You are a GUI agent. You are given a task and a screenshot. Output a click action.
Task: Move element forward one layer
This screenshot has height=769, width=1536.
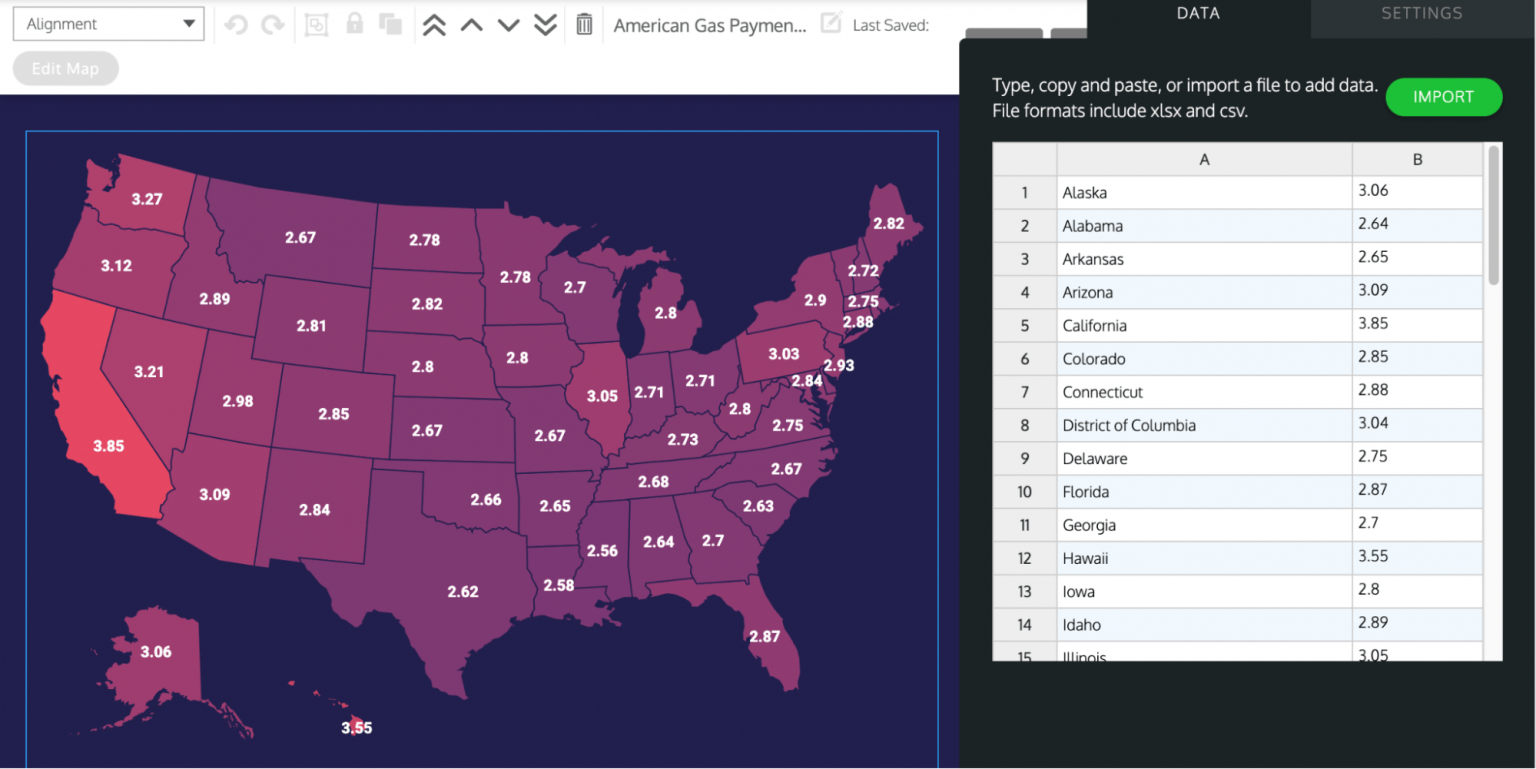tap(471, 24)
